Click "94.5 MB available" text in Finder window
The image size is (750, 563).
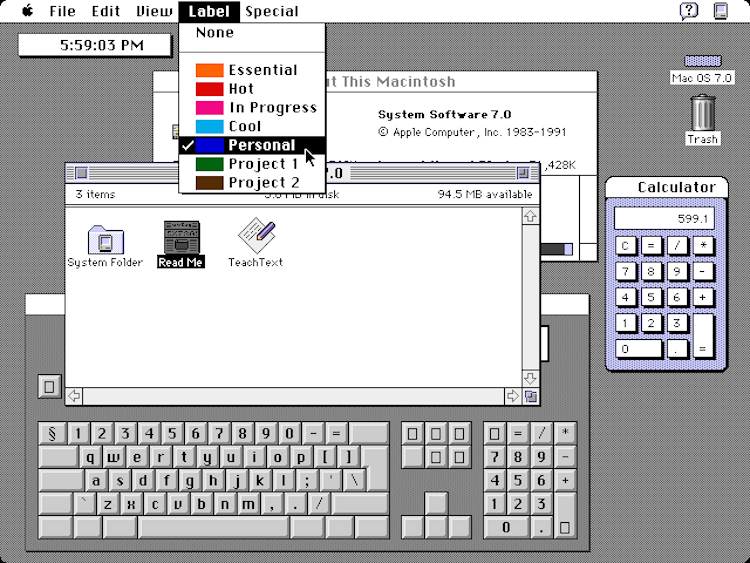tap(485, 194)
